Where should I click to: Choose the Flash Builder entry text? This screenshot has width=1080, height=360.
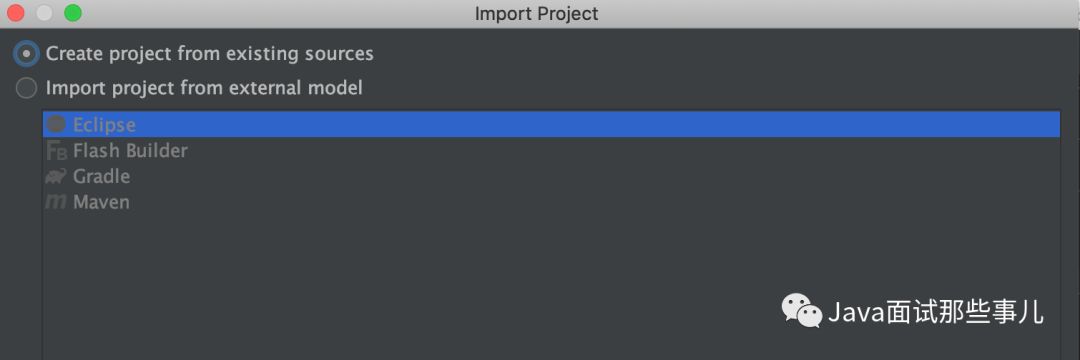point(130,151)
